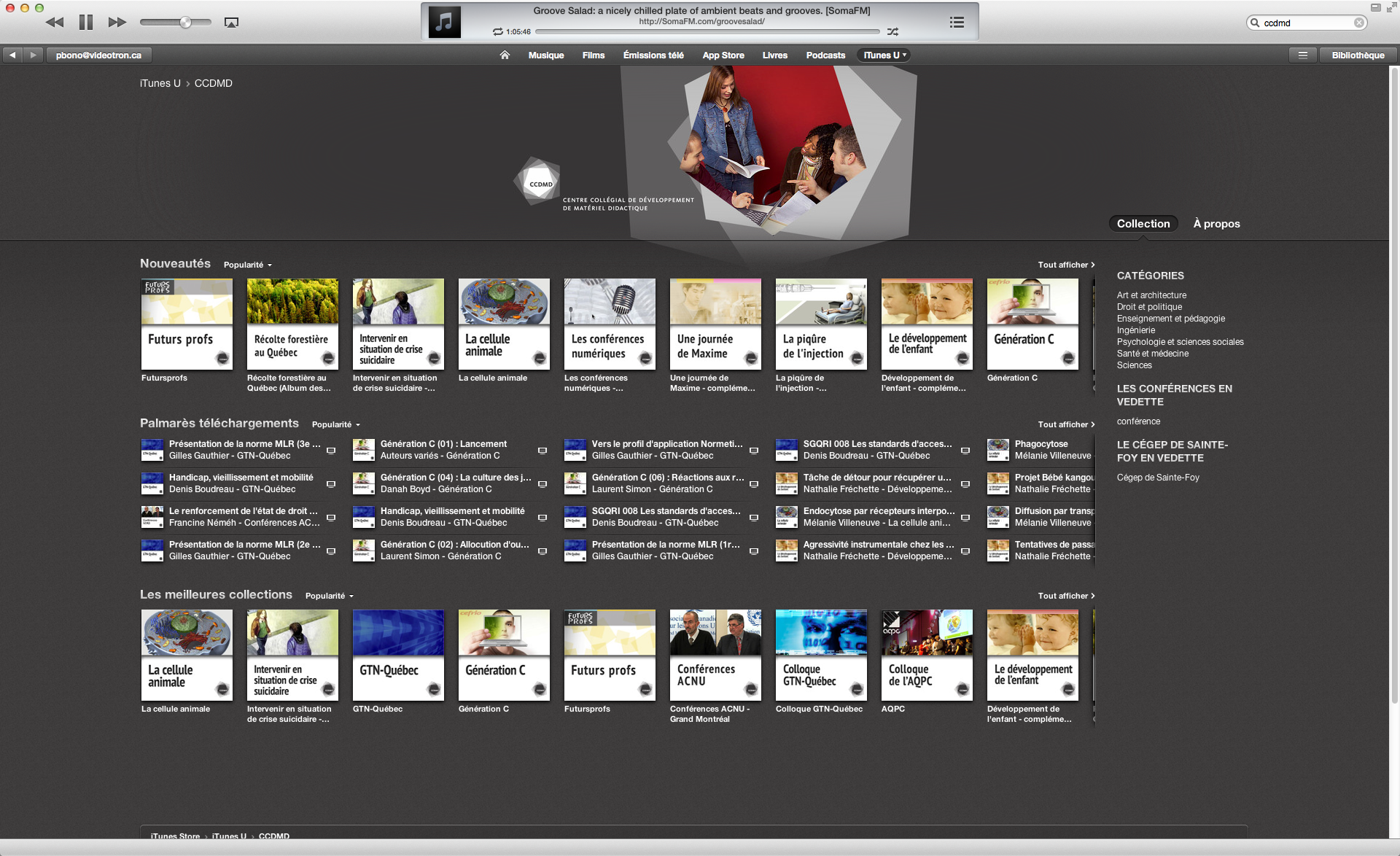Viewport: 1400px width, 856px height.
Task: Open the App Store section
Action: (x=723, y=55)
